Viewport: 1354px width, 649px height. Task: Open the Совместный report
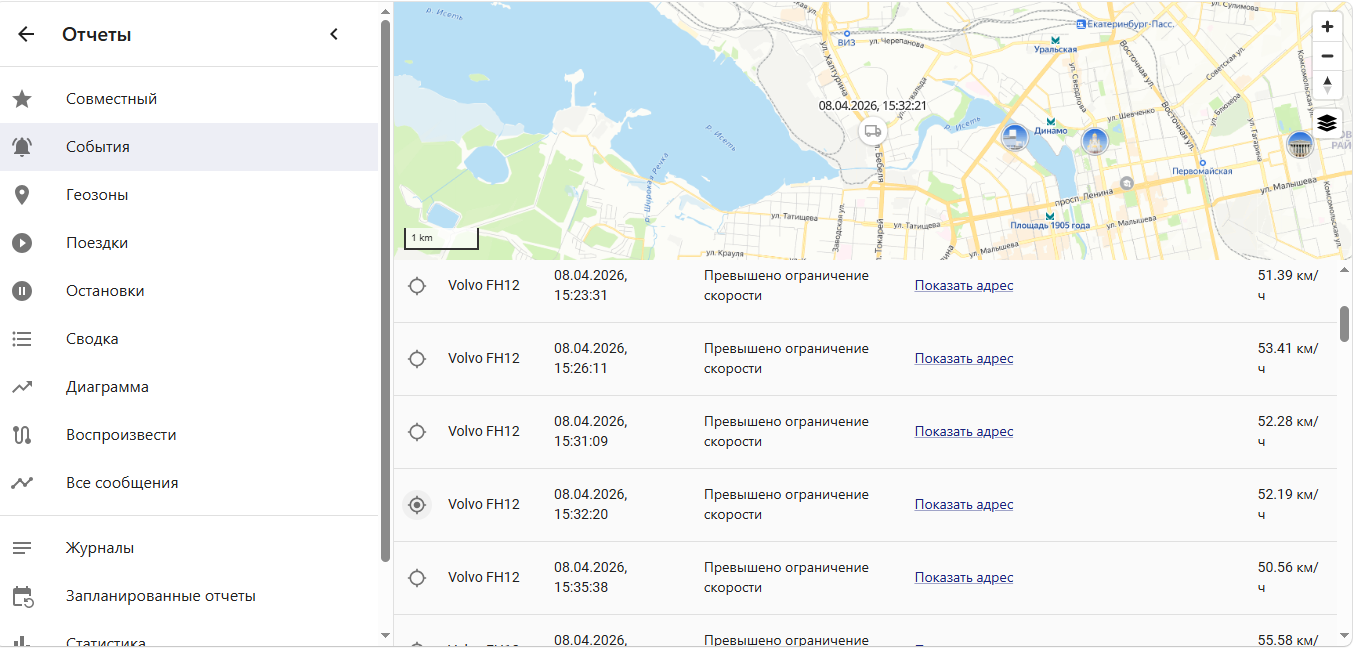click(190, 99)
